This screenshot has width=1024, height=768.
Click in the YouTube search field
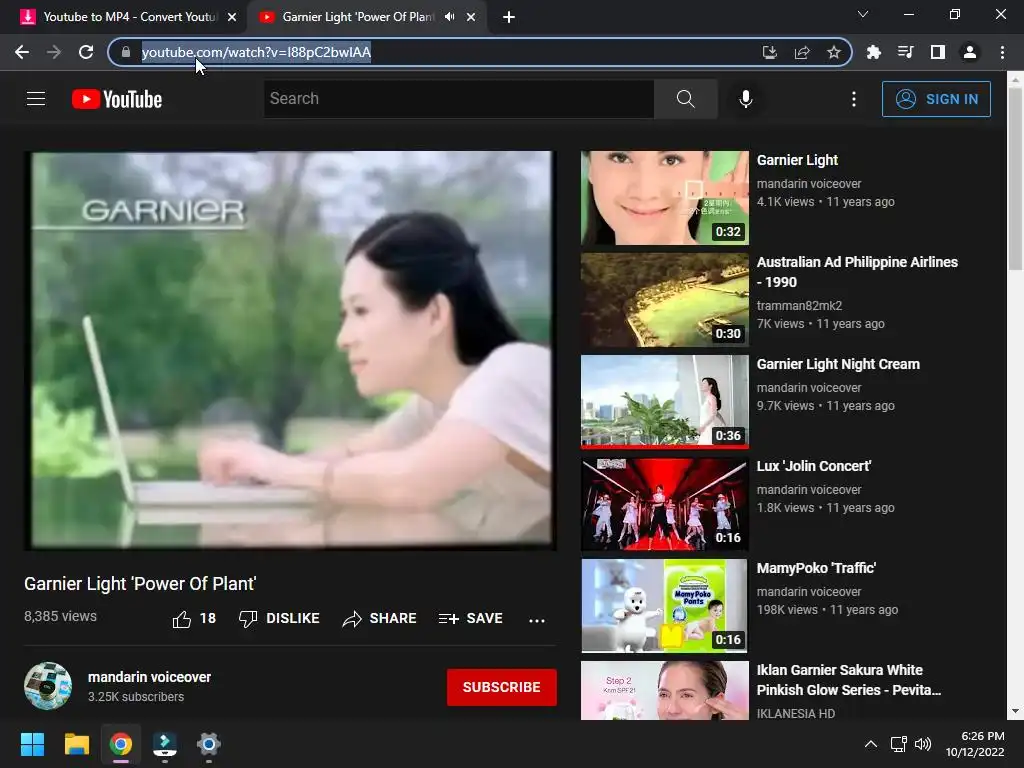458,99
